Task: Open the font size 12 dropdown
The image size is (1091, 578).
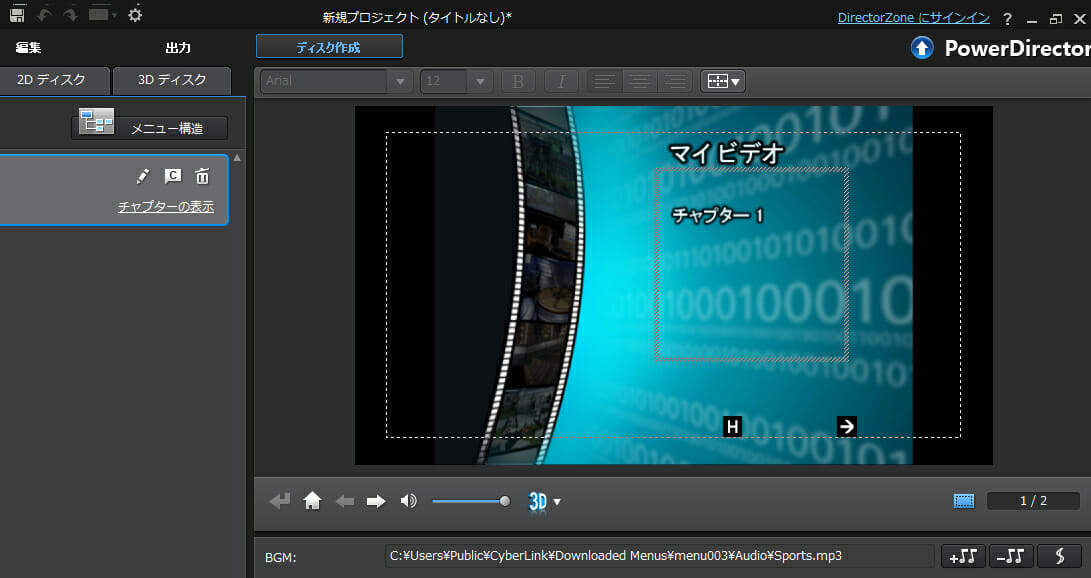Action: (480, 81)
